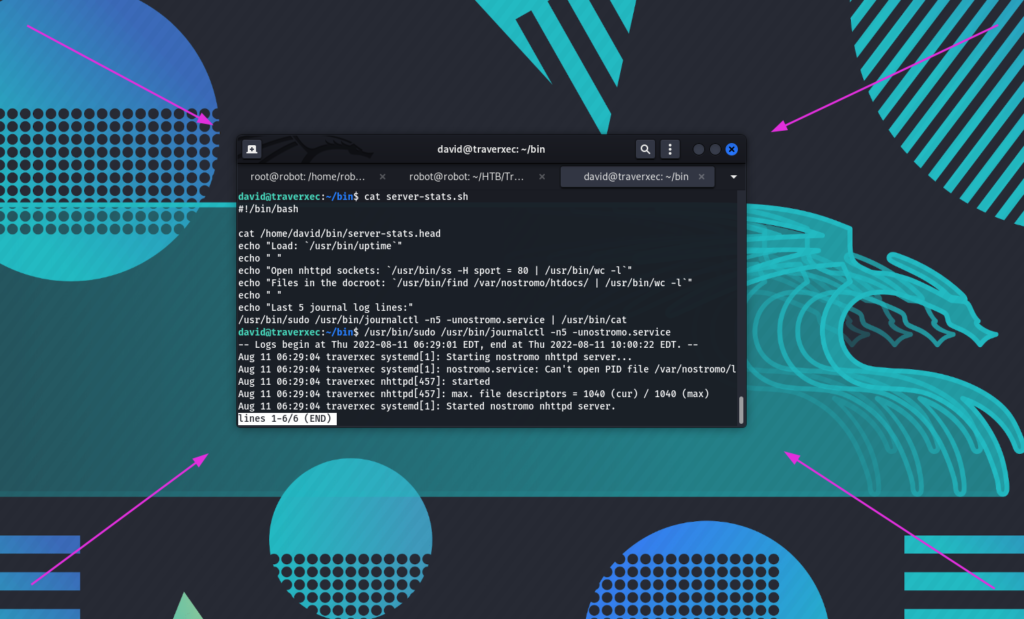Click the '#!/bin/bash' shebang line

pos(268,209)
